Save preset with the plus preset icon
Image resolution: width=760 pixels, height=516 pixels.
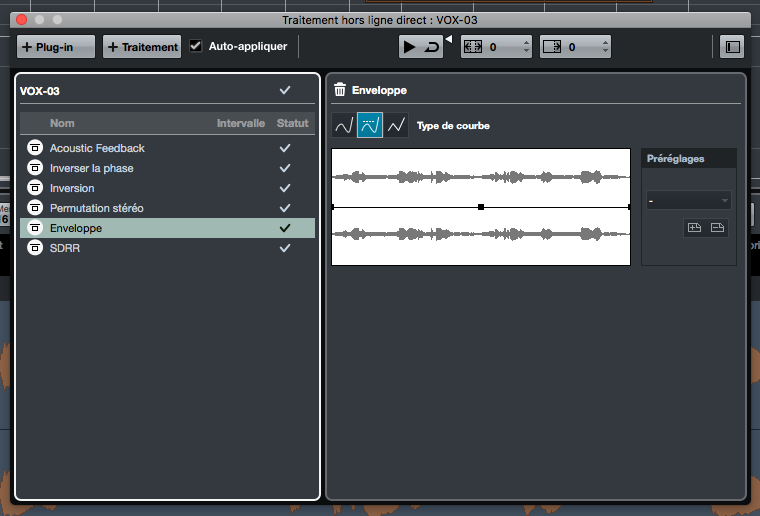tap(694, 227)
